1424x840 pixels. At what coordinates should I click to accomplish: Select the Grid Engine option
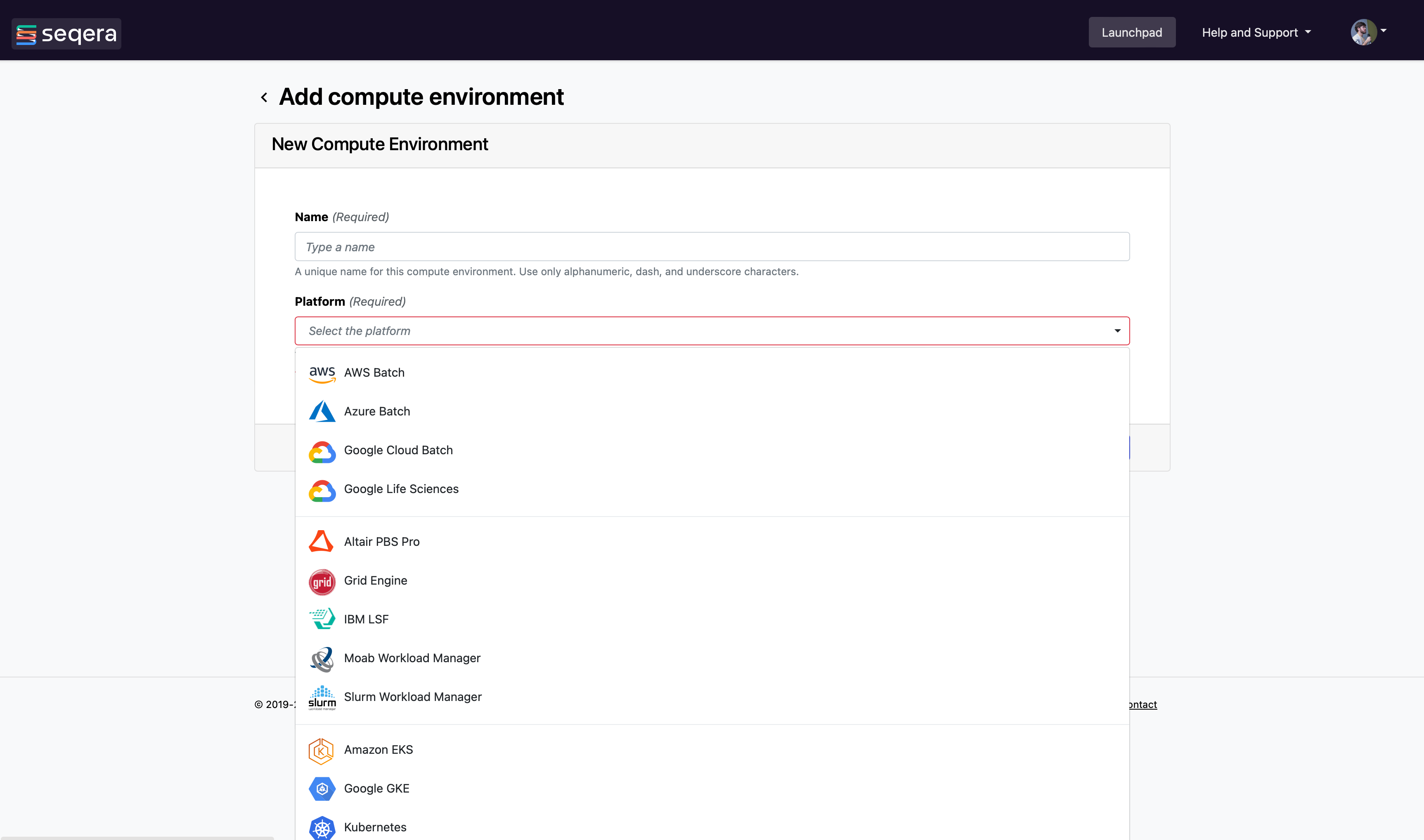[375, 581]
